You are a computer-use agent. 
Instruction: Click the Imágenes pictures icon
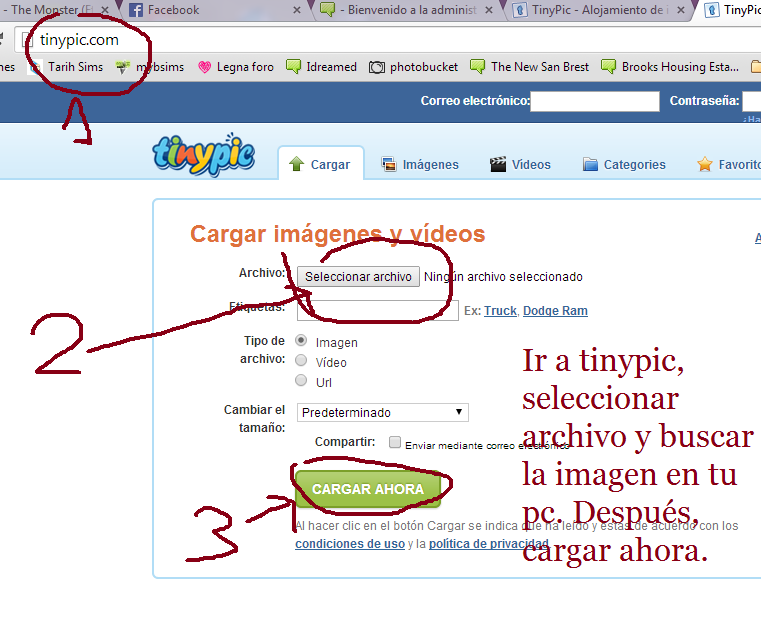coord(389,165)
